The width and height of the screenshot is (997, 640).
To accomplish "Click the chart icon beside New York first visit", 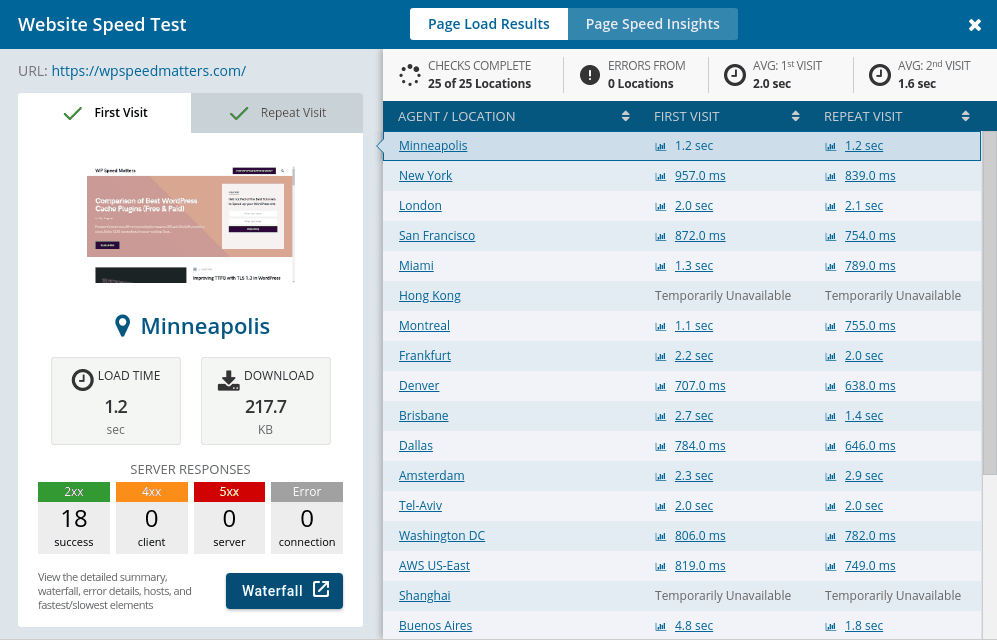I will click(x=661, y=176).
